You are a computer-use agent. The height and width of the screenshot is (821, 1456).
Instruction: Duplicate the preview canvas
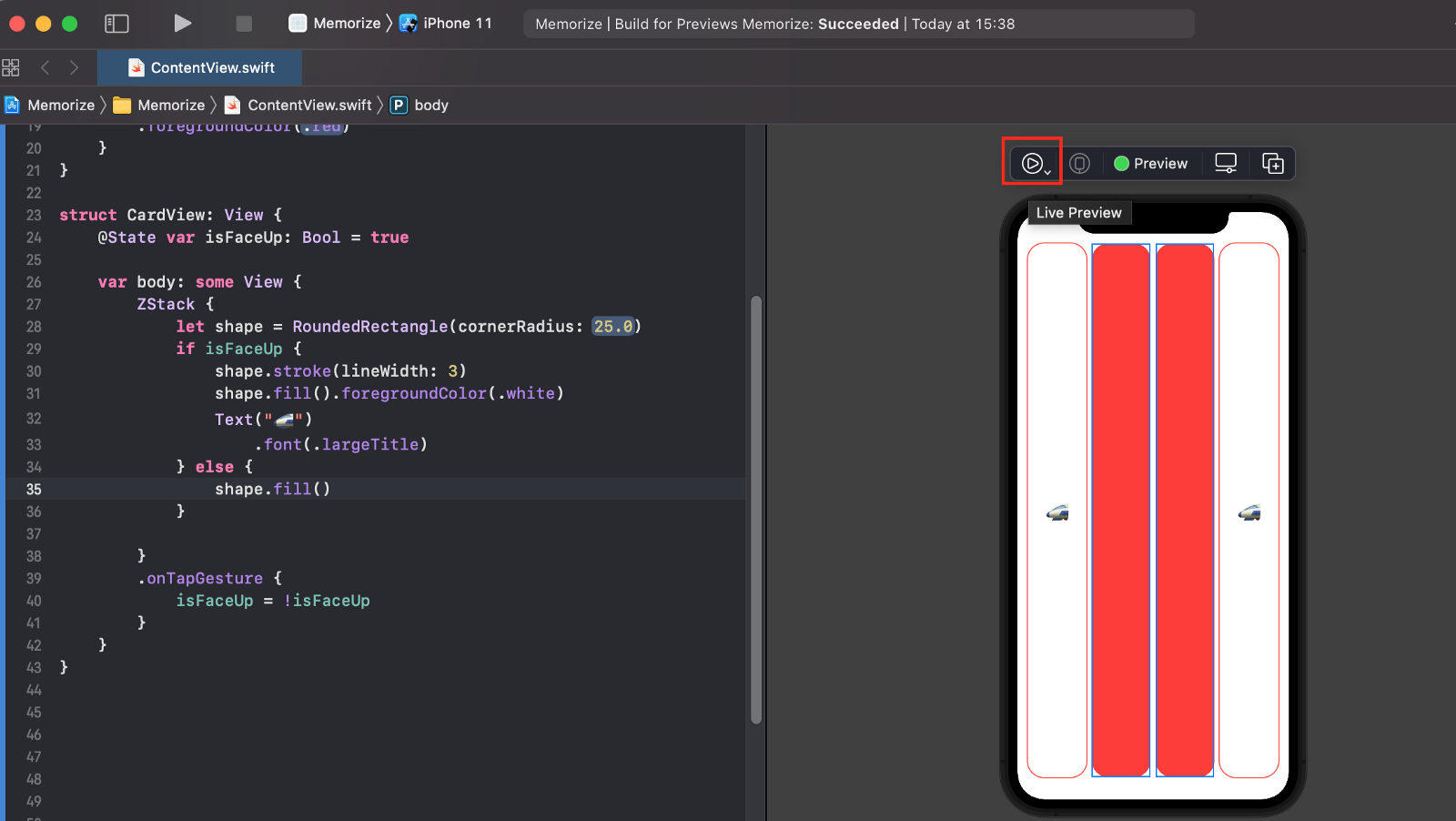1272,163
